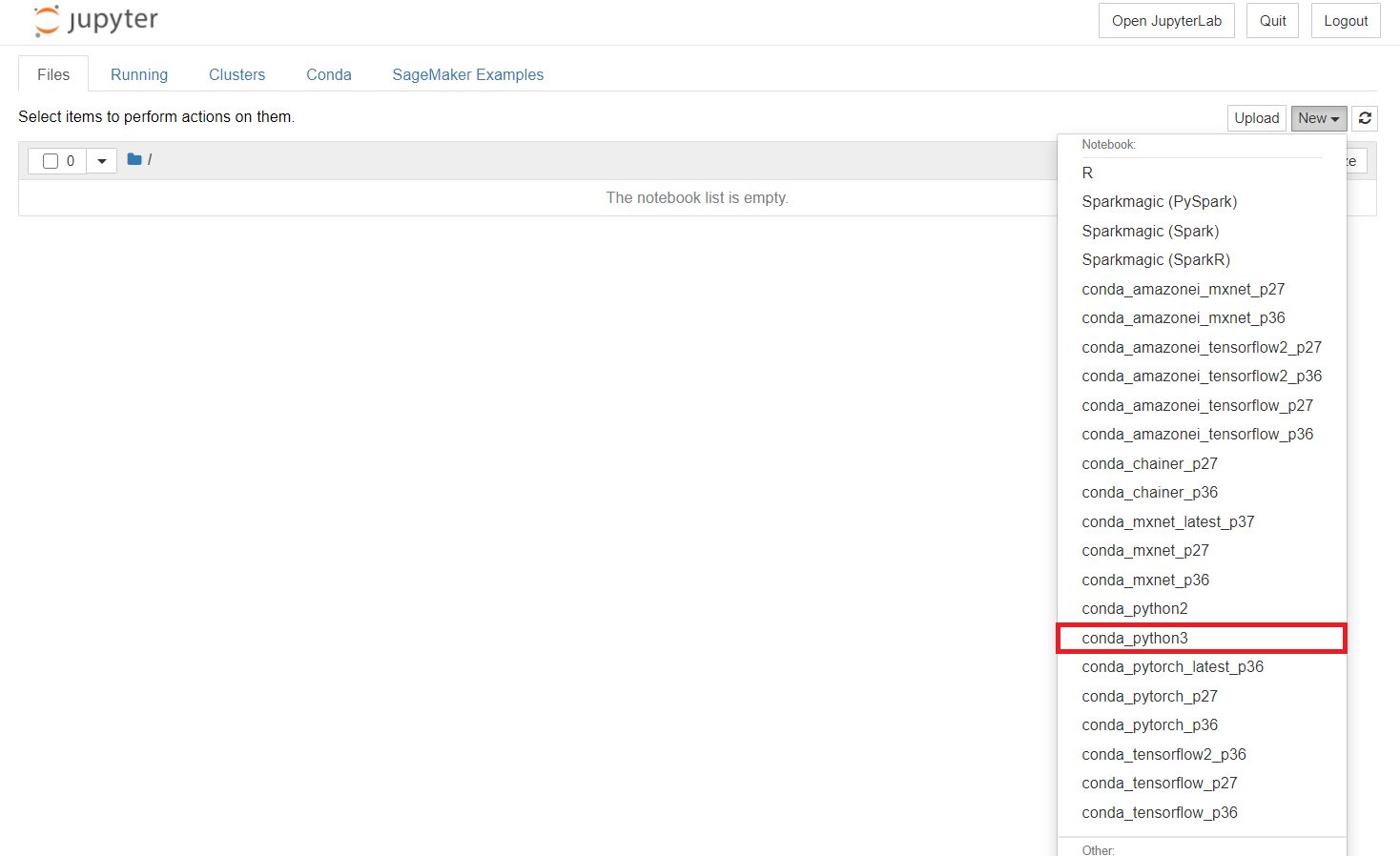This screenshot has width=1400, height=856.
Task: Create a new R notebook
Action: click(1202, 173)
